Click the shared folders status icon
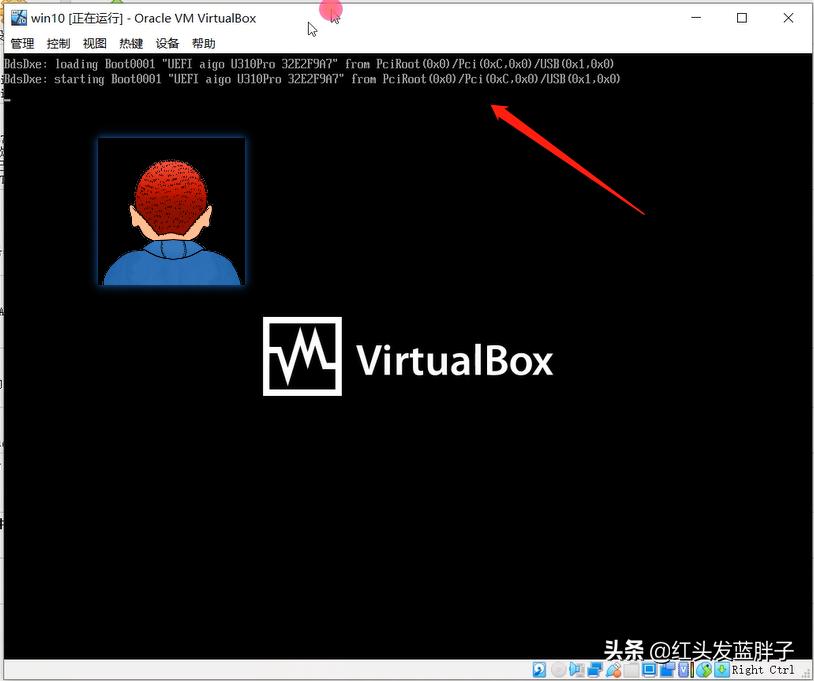This screenshot has width=814, height=681. pyautogui.click(x=629, y=670)
